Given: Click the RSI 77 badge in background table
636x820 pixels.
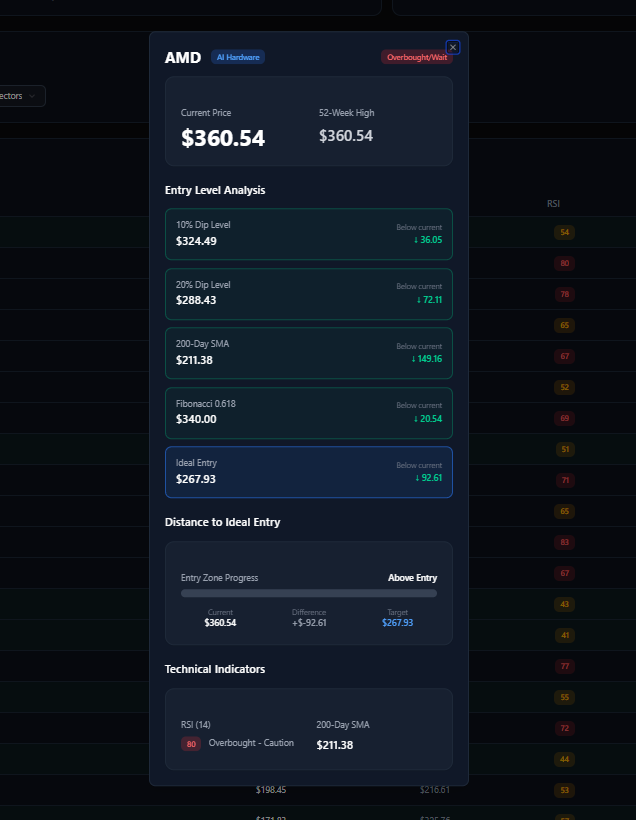Looking at the screenshot, I should click(x=565, y=666).
